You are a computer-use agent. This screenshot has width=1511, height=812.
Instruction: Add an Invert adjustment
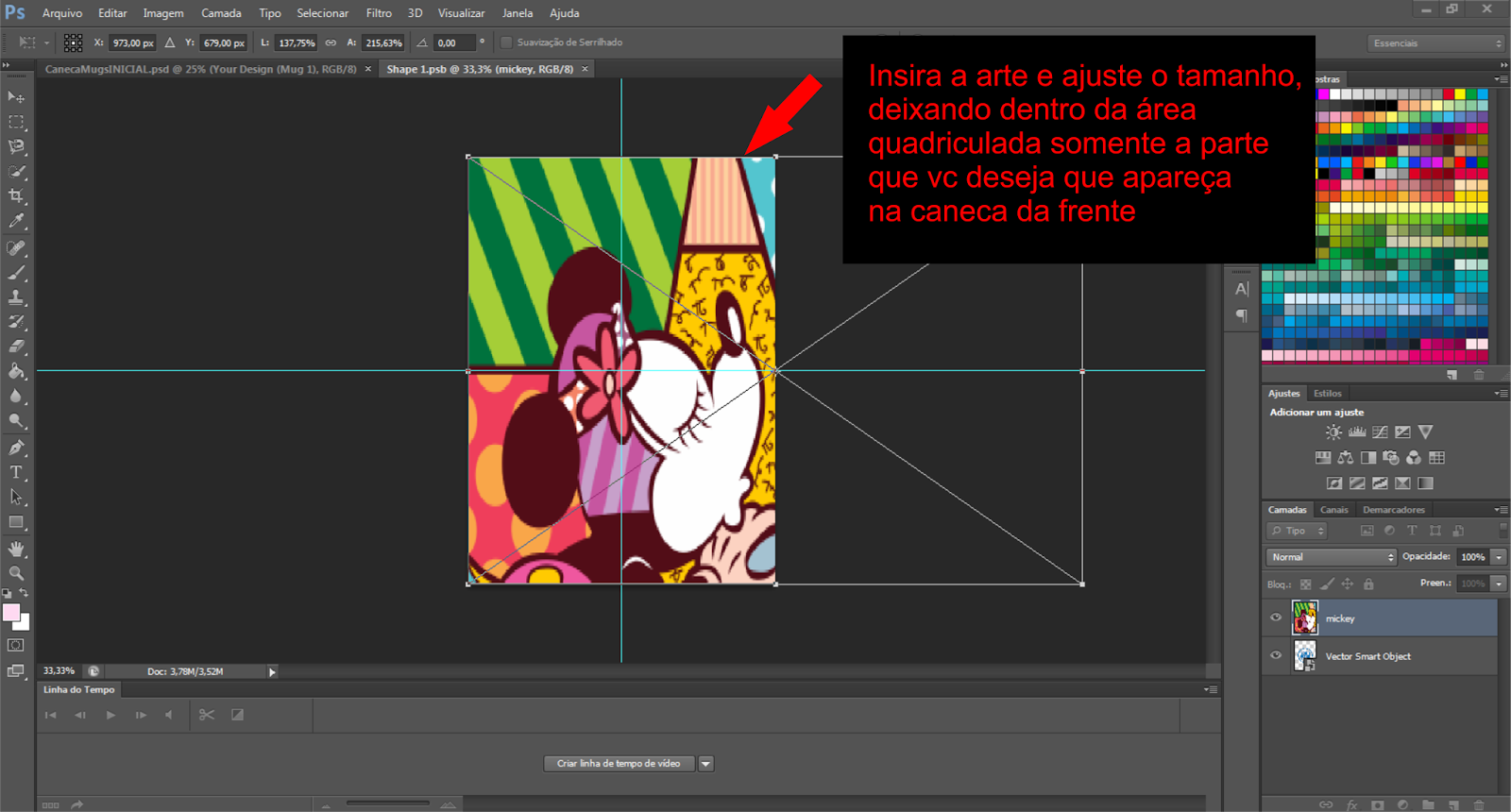(x=1334, y=483)
